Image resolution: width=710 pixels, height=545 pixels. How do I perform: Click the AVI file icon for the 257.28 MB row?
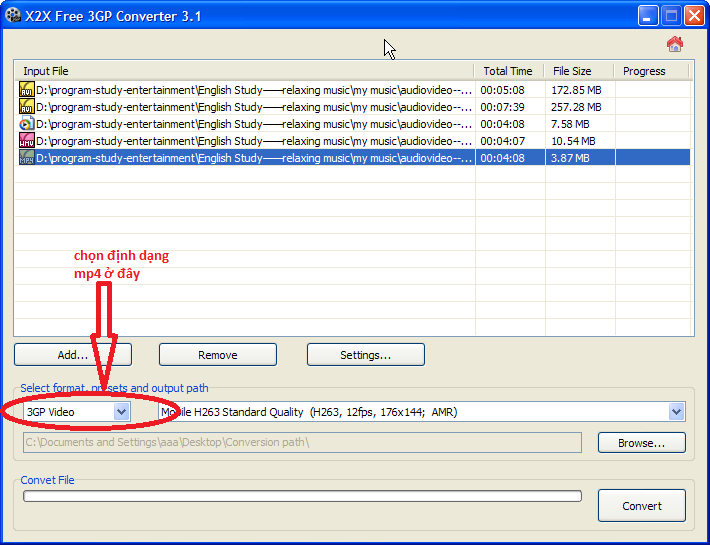tap(26, 106)
